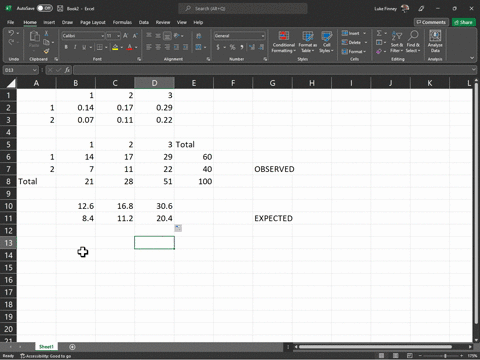Click the Borders icon

coord(100,47)
